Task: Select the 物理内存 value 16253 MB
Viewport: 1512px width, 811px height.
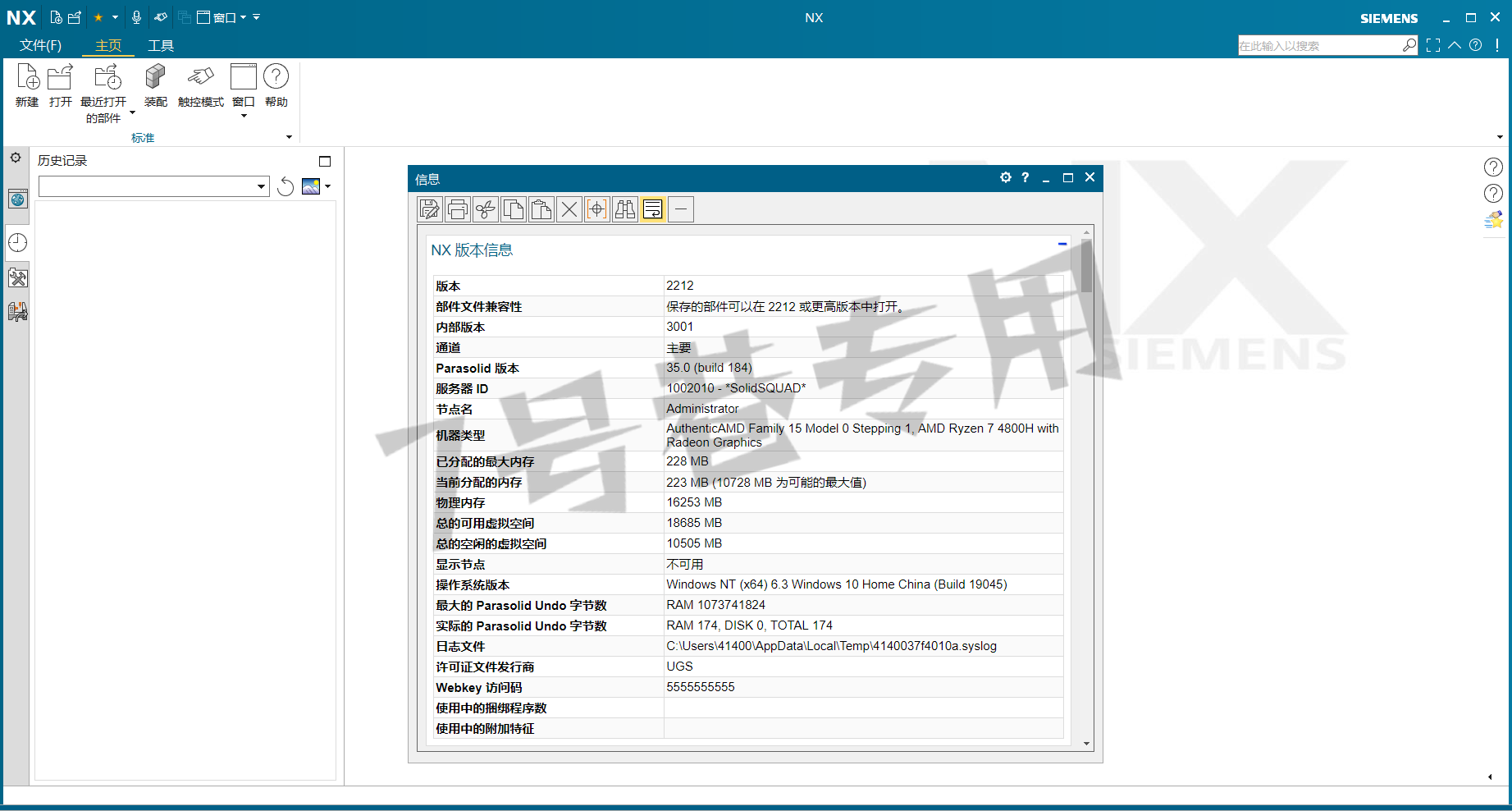Action: tap(694, 502)
